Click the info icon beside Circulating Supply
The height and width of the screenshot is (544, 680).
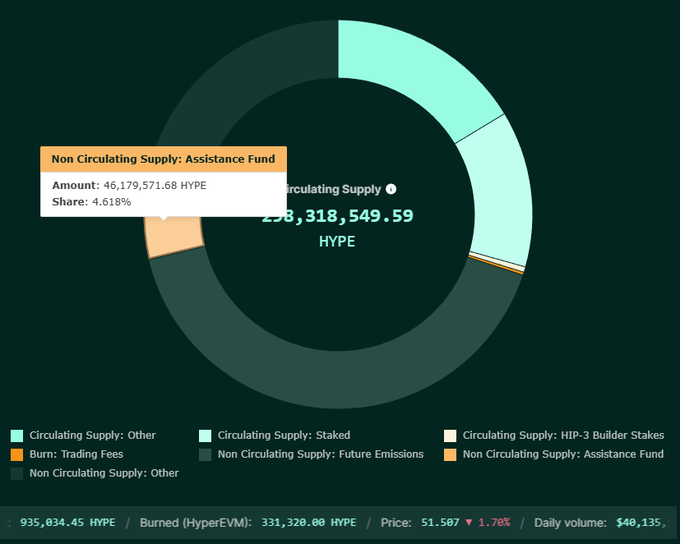tap(391, 189)
